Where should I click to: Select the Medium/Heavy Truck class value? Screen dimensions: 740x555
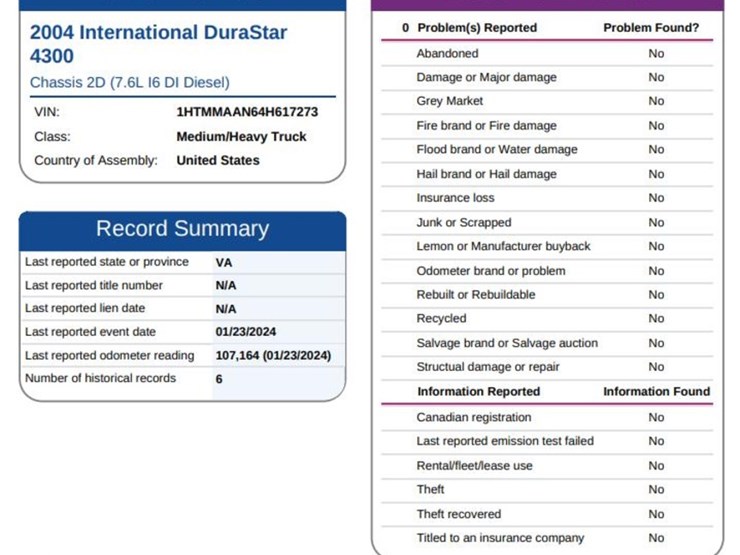point(241,137)
